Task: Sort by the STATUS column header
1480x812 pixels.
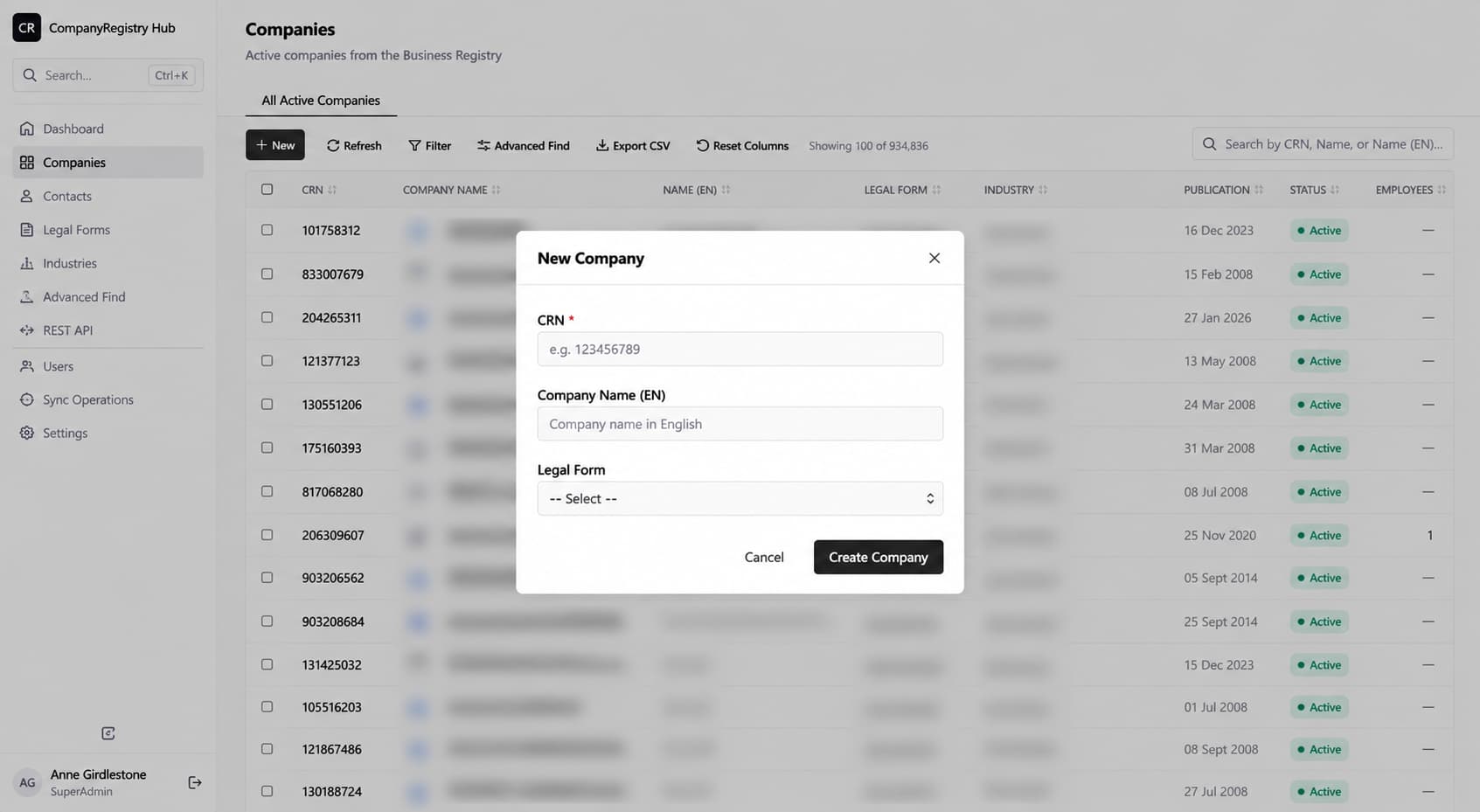Action: point(1314,190)
